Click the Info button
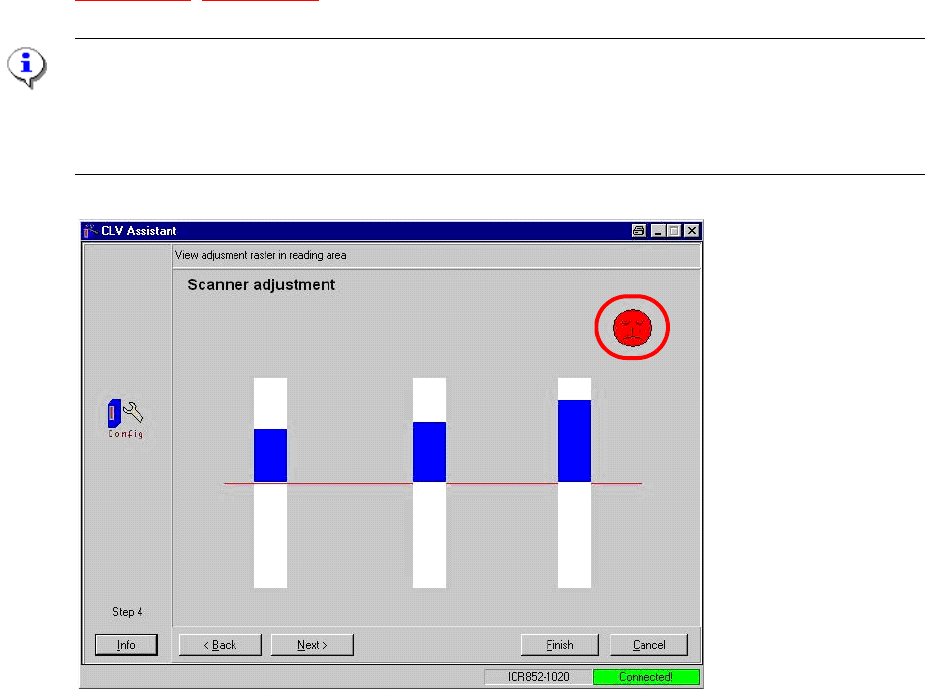925x689 pixels. (x=126, y=645)
